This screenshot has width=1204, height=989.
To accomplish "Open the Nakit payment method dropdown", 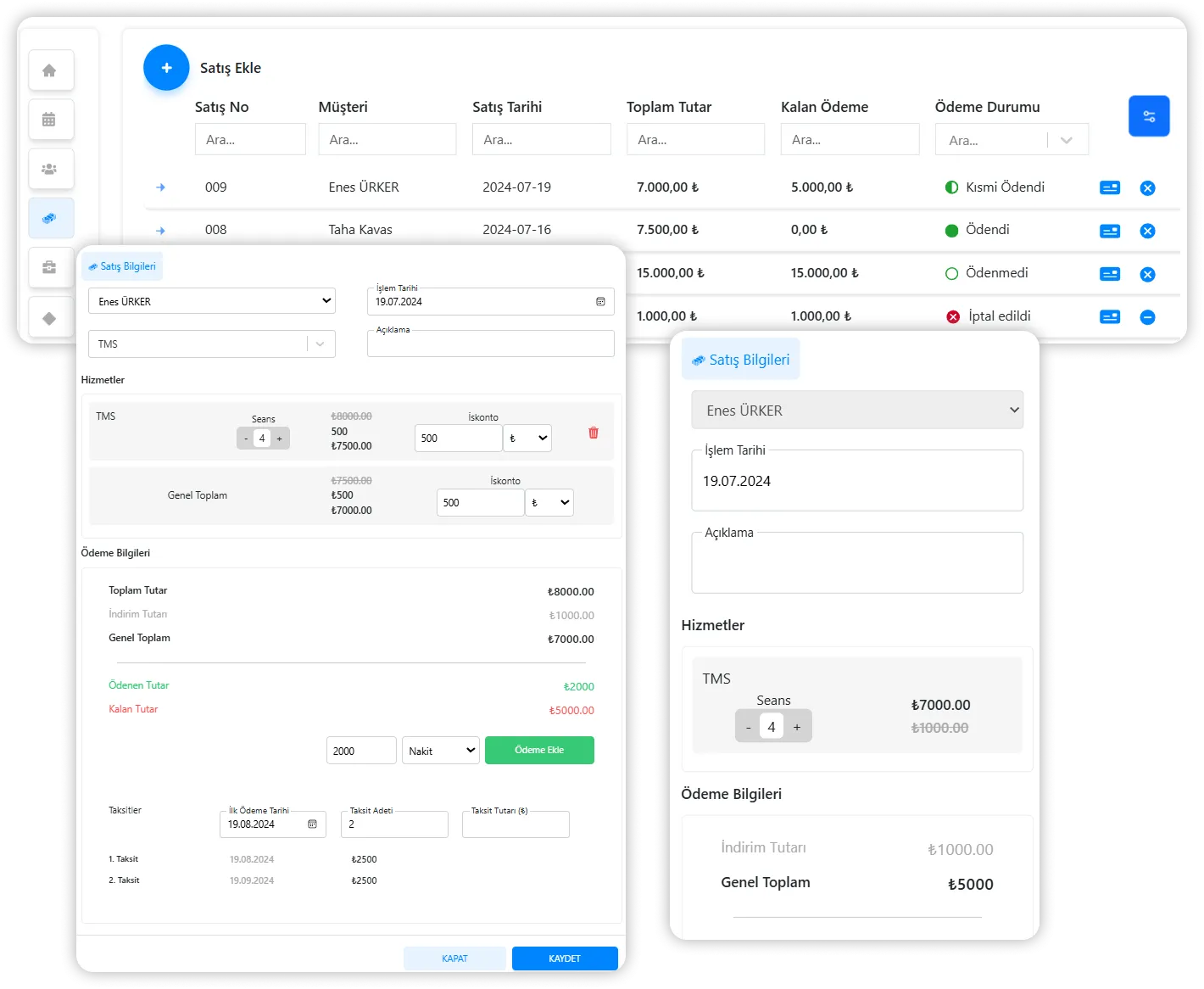I will click(440, 751).
